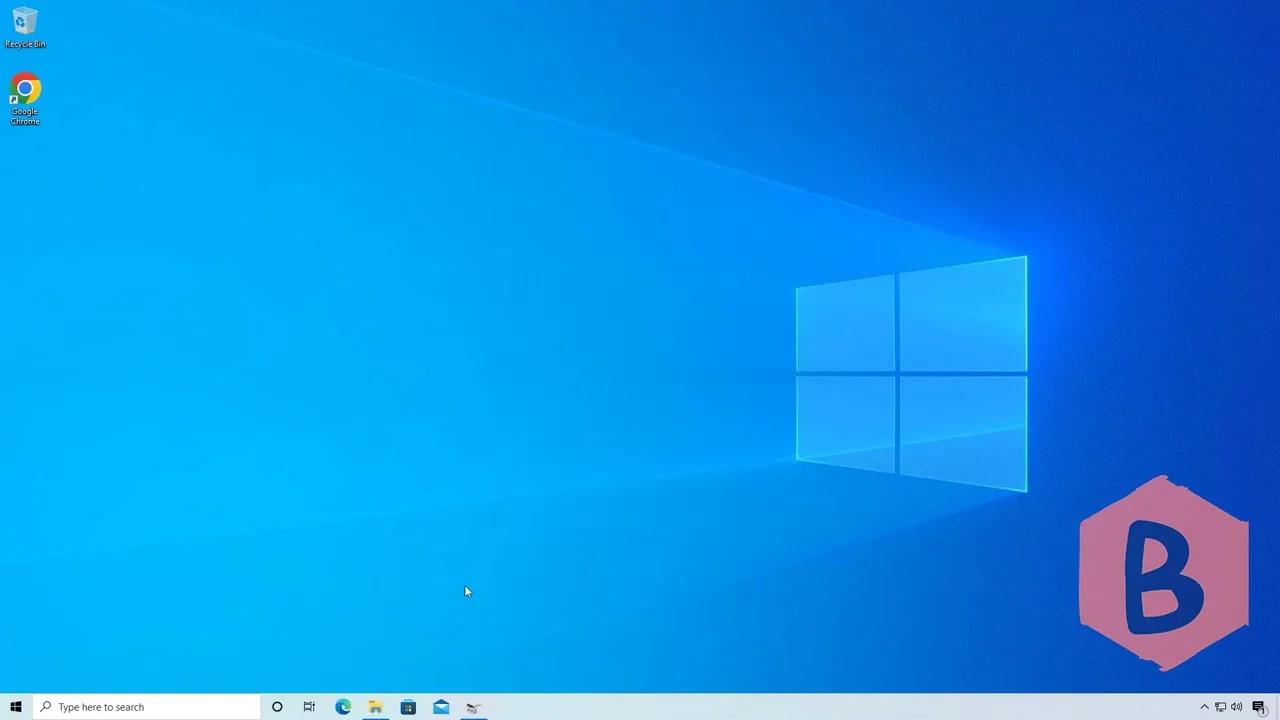Launch the Mail app from the taskbar
The image size is (1280, 720).
point(441,707)
